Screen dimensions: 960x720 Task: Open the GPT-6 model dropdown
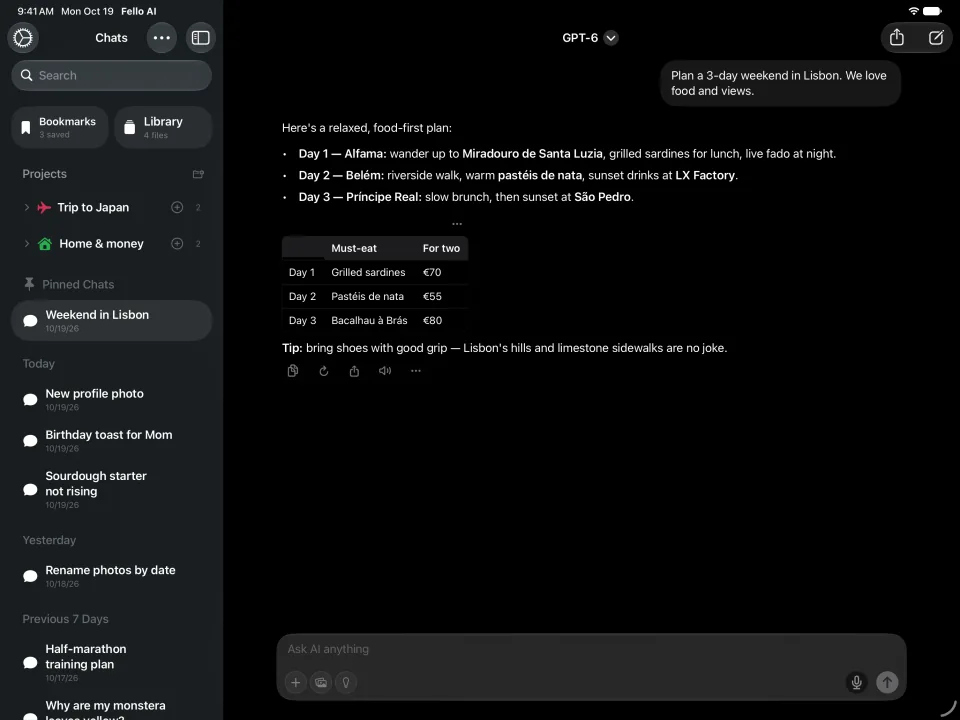590,38
